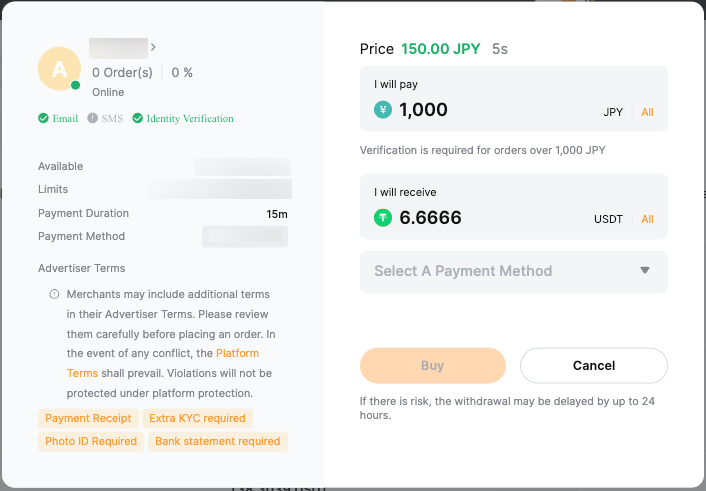Click the Advertiser Terms info icon
This screenshot has height=491, width=706.
coord(54,295)
